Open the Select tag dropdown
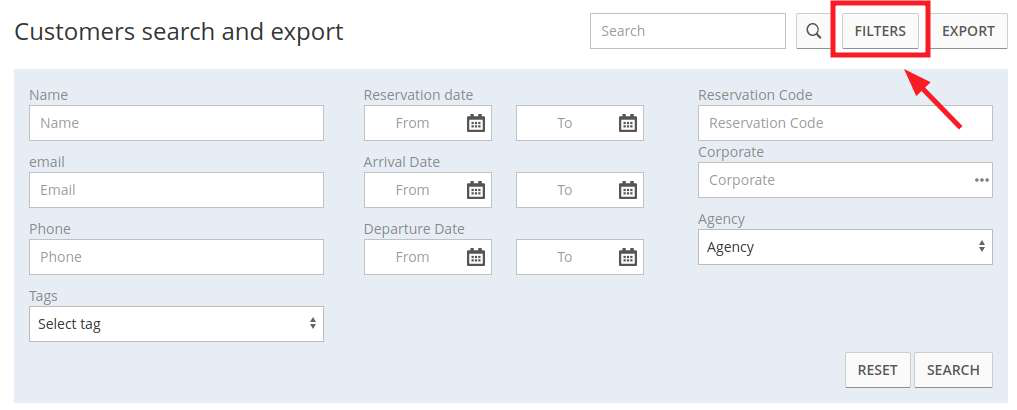The image size is (1017, 410). pos(176,324)
